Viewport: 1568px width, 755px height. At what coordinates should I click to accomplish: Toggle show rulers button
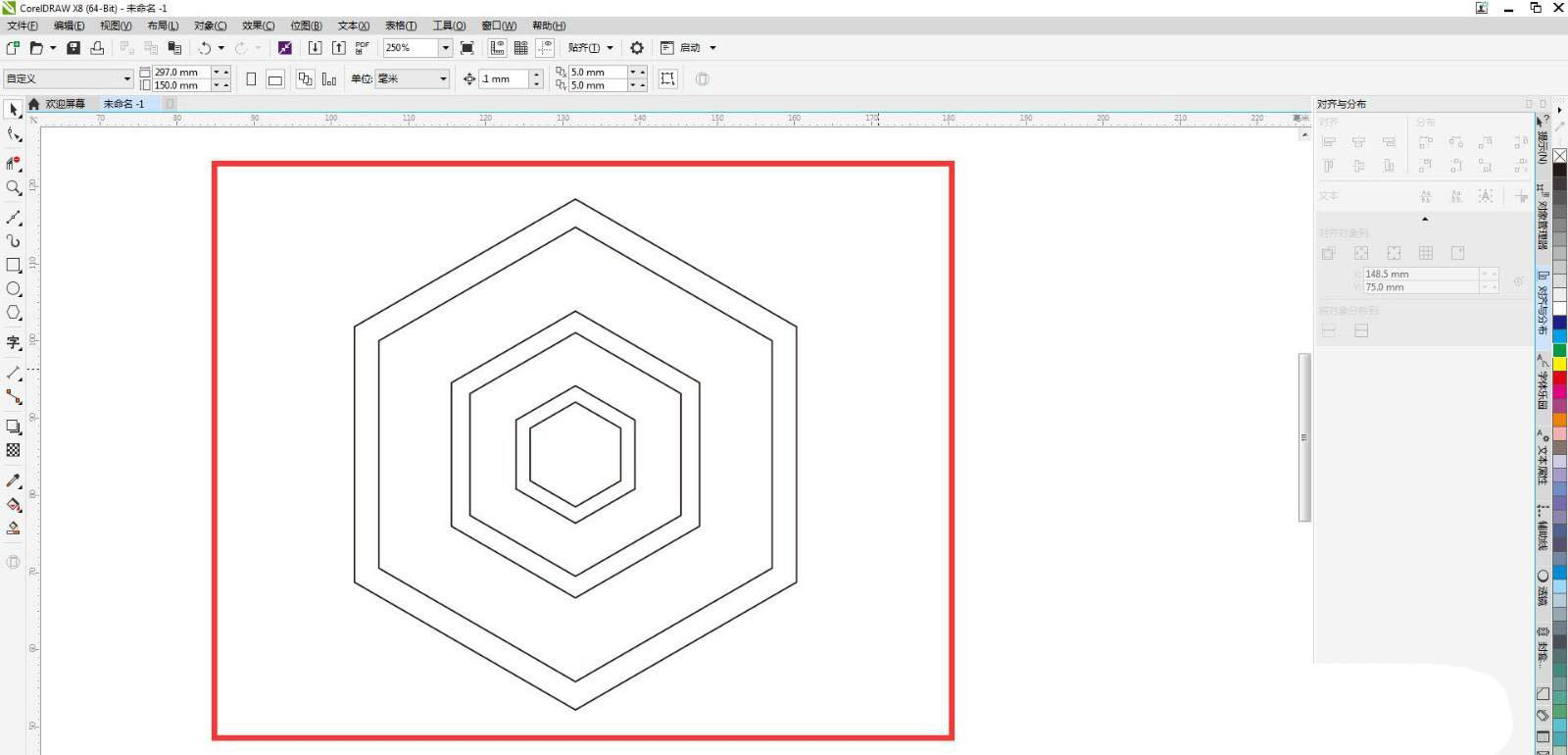(497, 48)
